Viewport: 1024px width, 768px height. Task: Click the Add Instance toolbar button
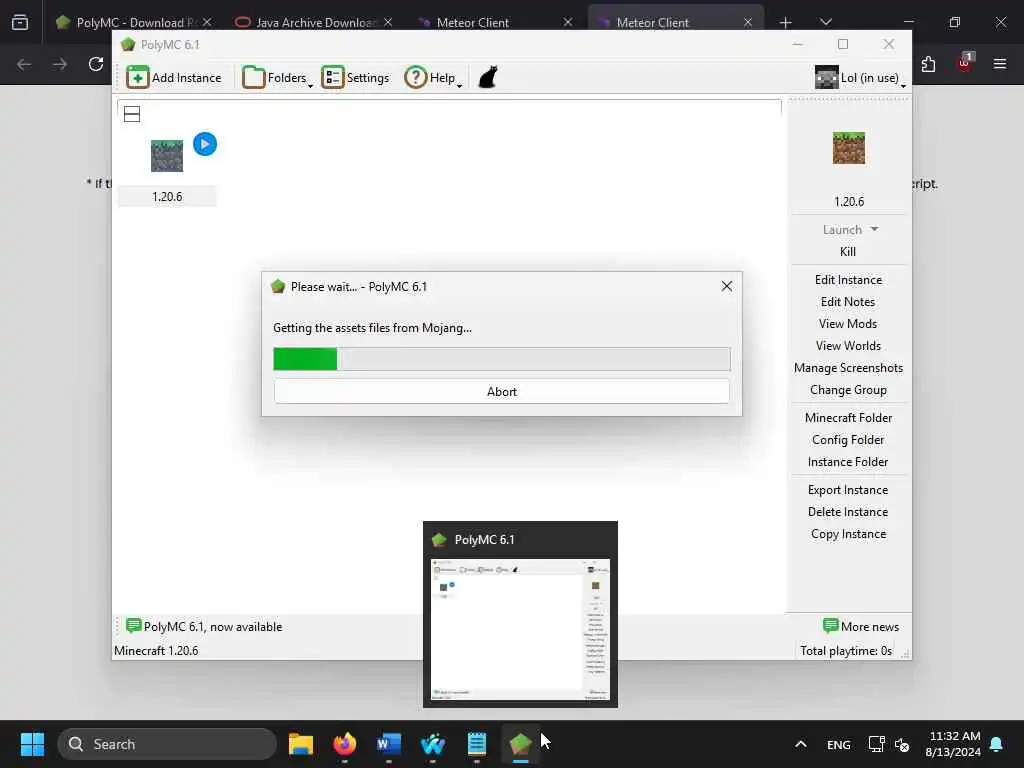[x=174, y=78]
